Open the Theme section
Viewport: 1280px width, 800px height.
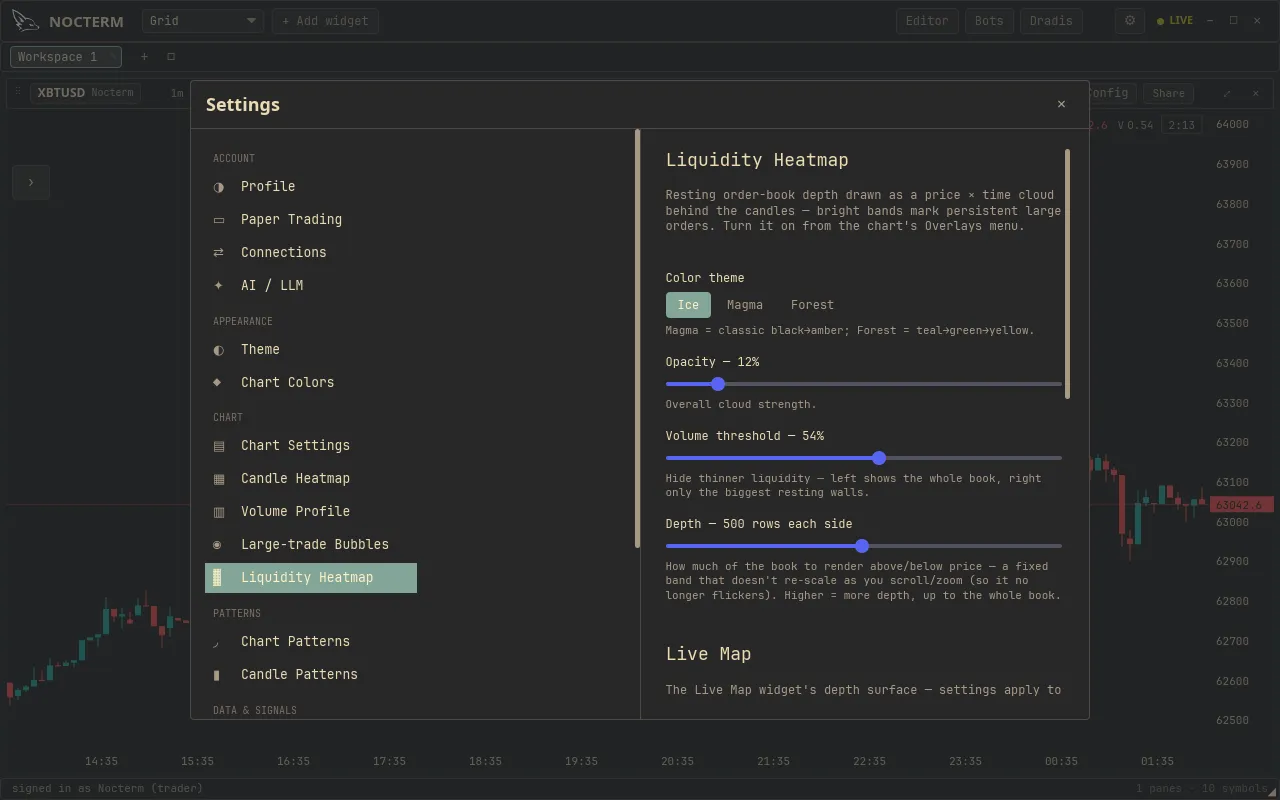click(x=311, y=350)
